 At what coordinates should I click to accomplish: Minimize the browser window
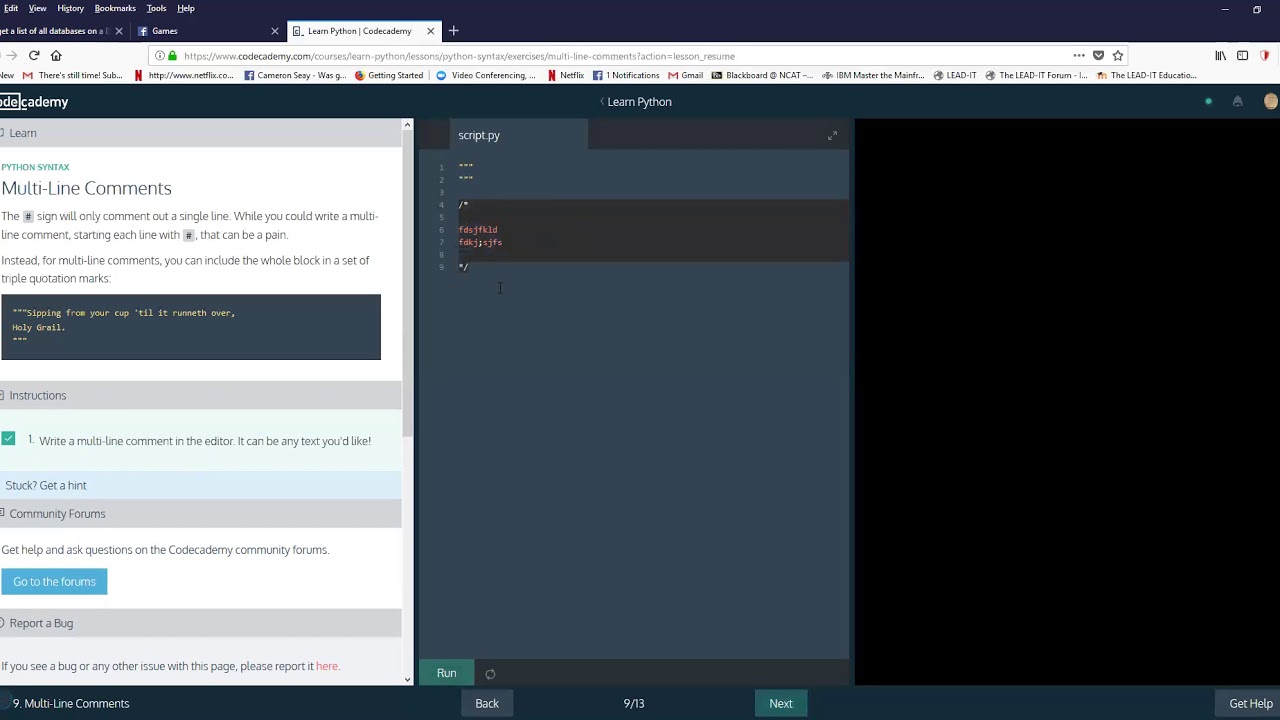1225,9
